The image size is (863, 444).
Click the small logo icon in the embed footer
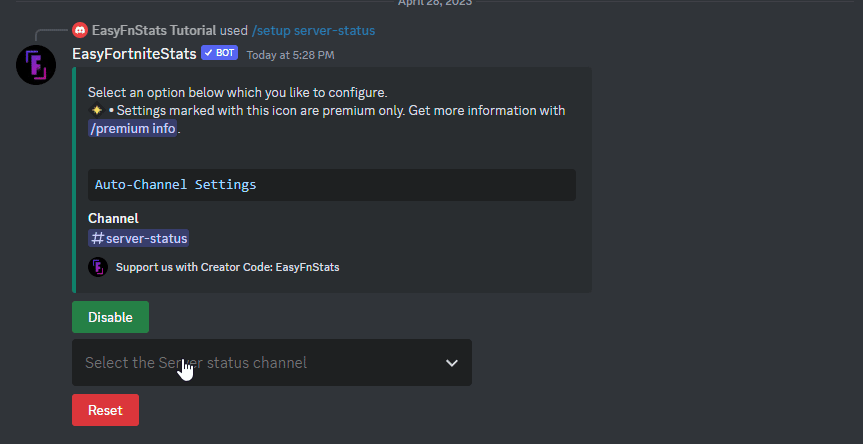click(98, 267)
